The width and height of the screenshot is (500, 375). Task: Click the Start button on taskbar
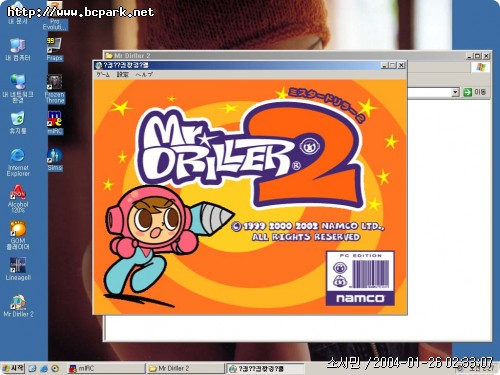click(13, 368)
